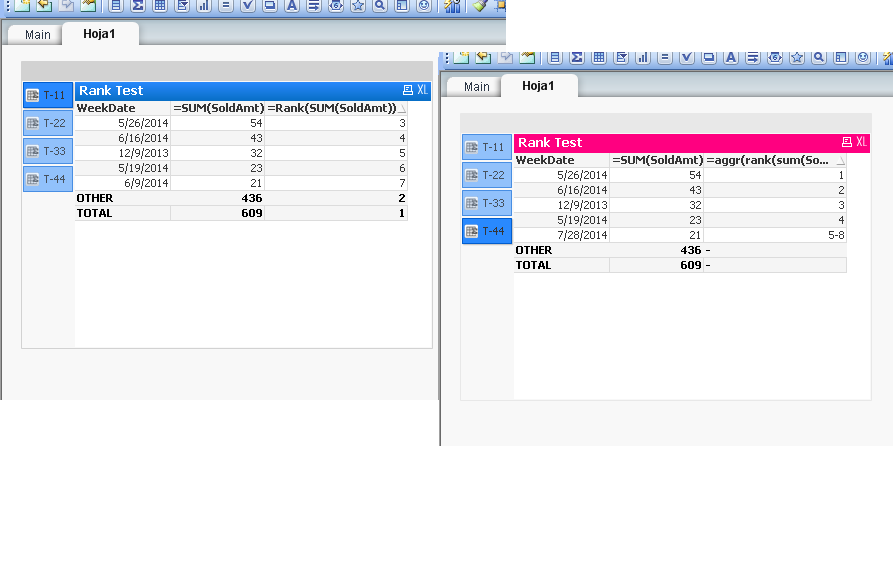The width and height of the screenshot is (893, 587).
Task: Create Slider/Calendar object in right window toolbar
Action: 775,57
